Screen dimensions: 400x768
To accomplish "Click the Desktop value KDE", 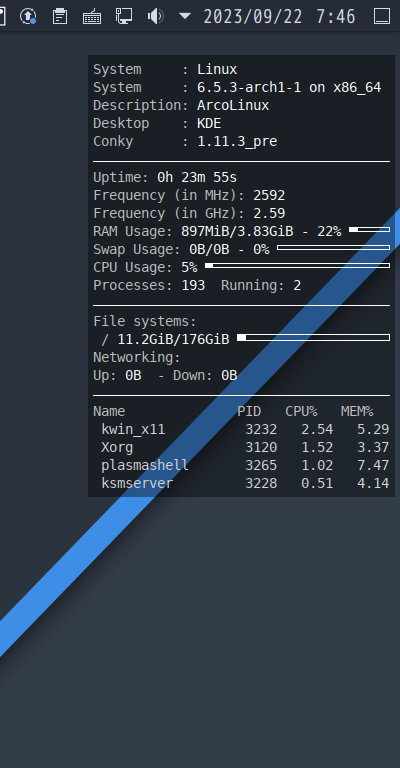I will 209,123.
